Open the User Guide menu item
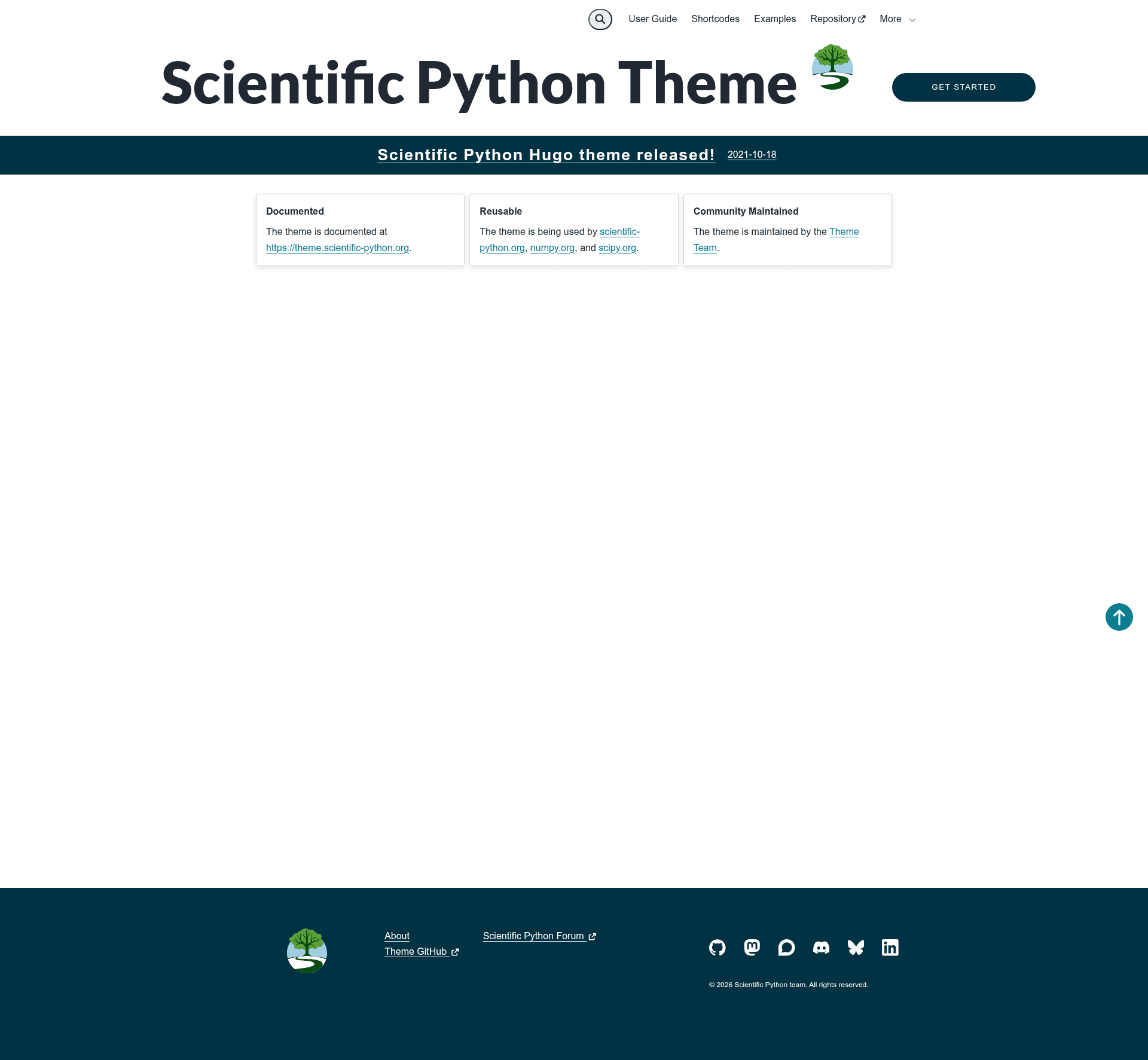The width and height of the screenshot is (1148, 1060). tap(652, 19)
